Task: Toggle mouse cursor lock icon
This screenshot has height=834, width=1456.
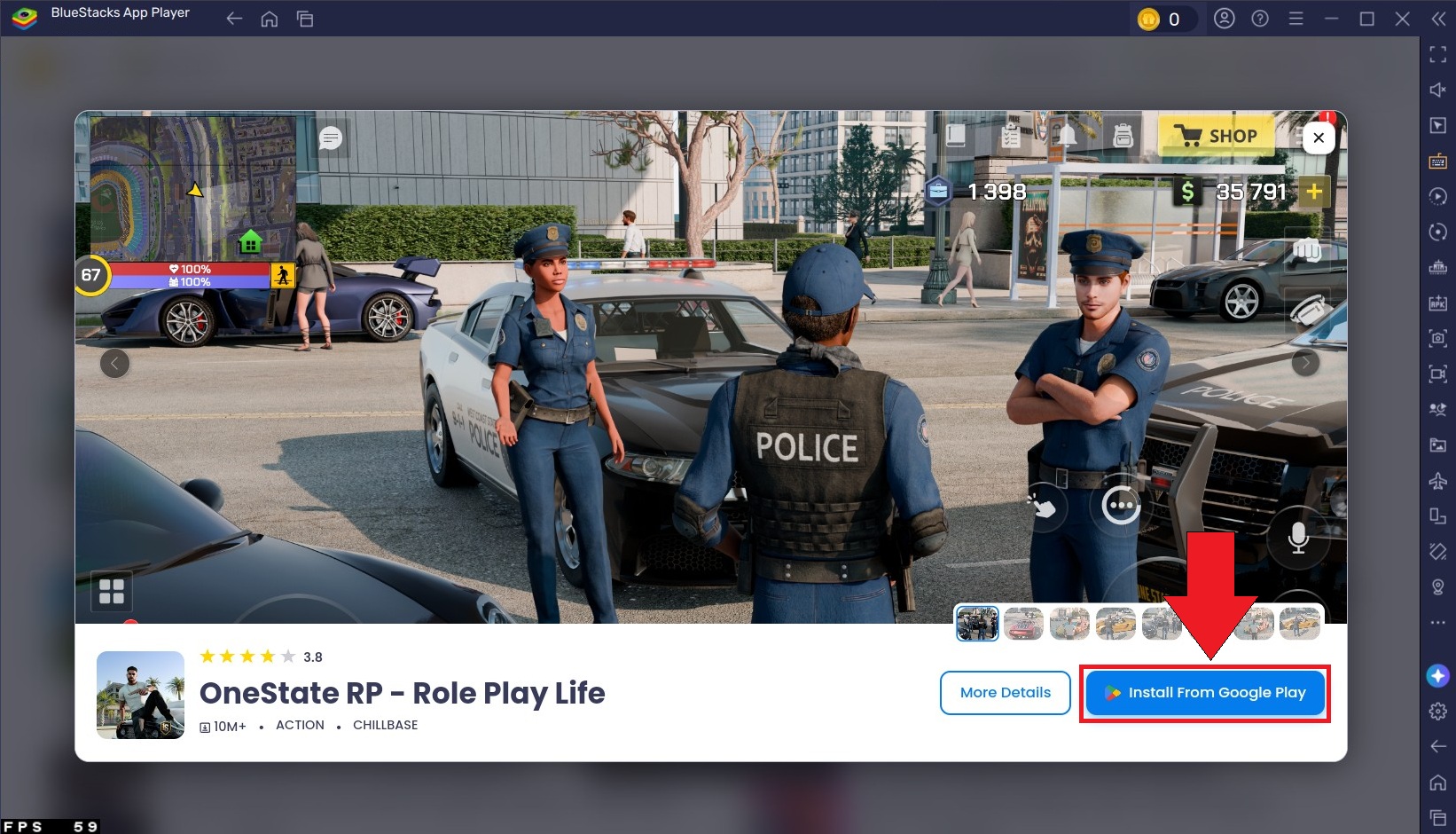Action: click(1438, 125)
